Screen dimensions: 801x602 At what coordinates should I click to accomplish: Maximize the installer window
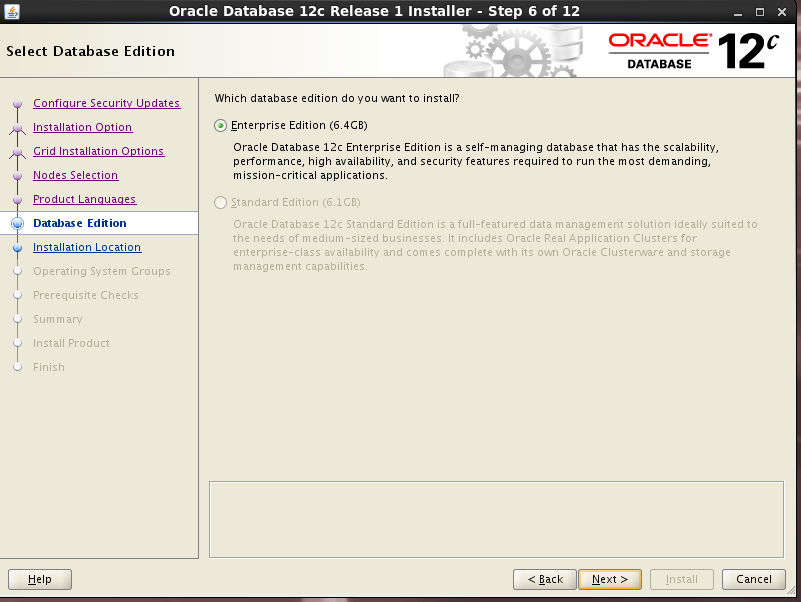tap(760, 12)
